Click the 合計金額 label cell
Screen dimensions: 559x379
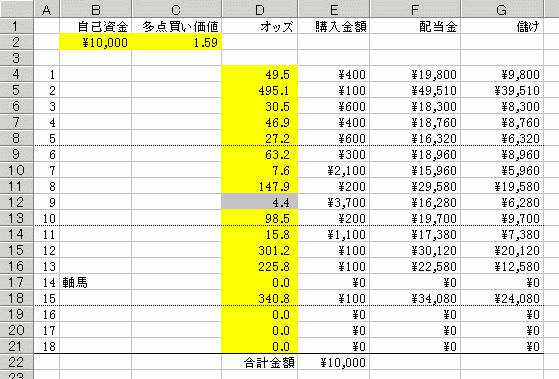[x=260, y=362]
